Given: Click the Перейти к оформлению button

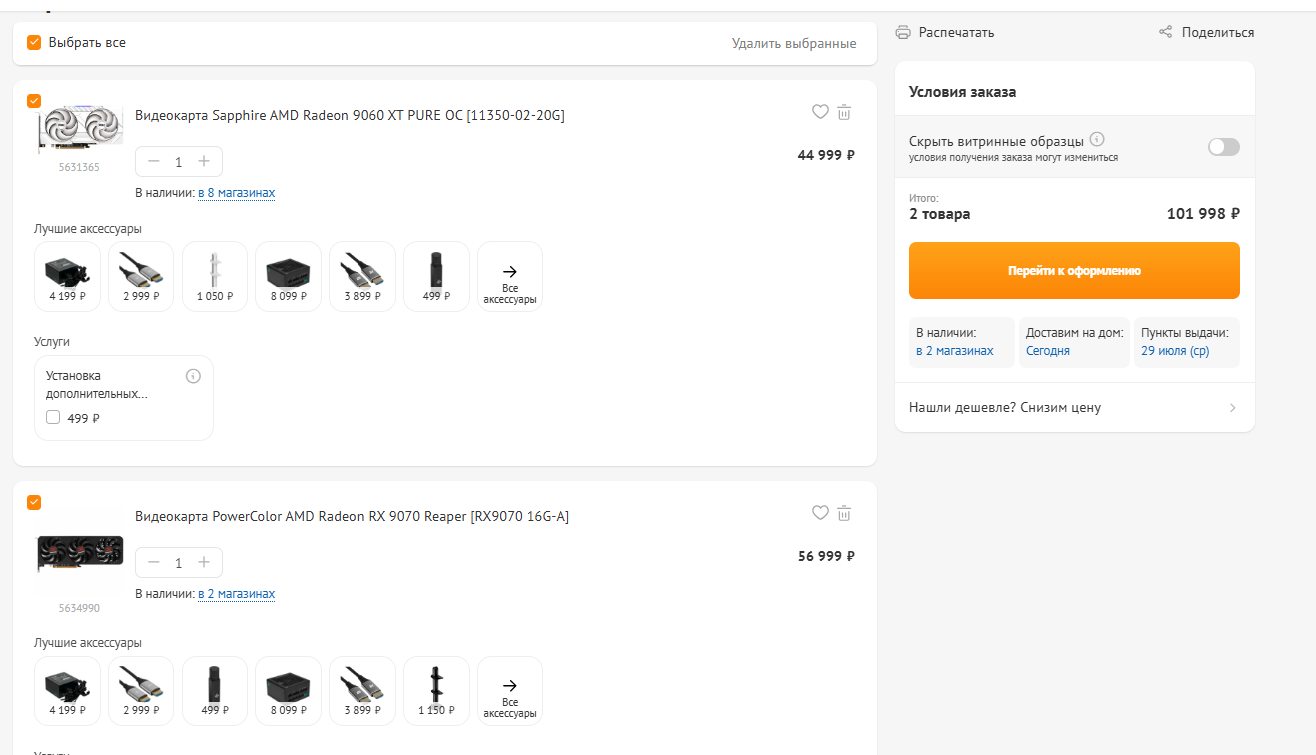Looking at the screenshot, I should pos(1074,270).
